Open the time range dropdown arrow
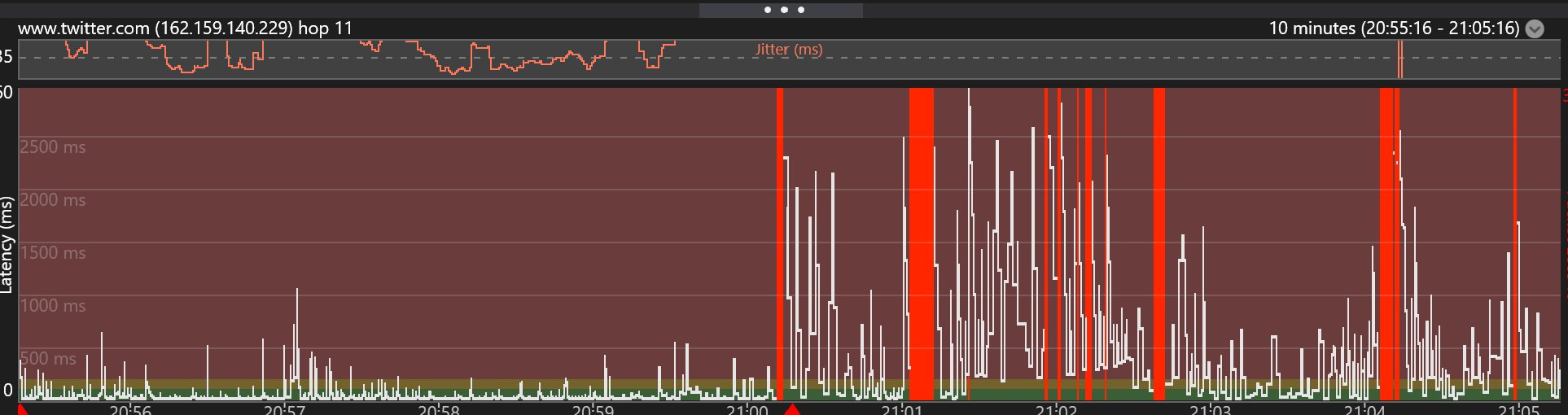 1535,29
